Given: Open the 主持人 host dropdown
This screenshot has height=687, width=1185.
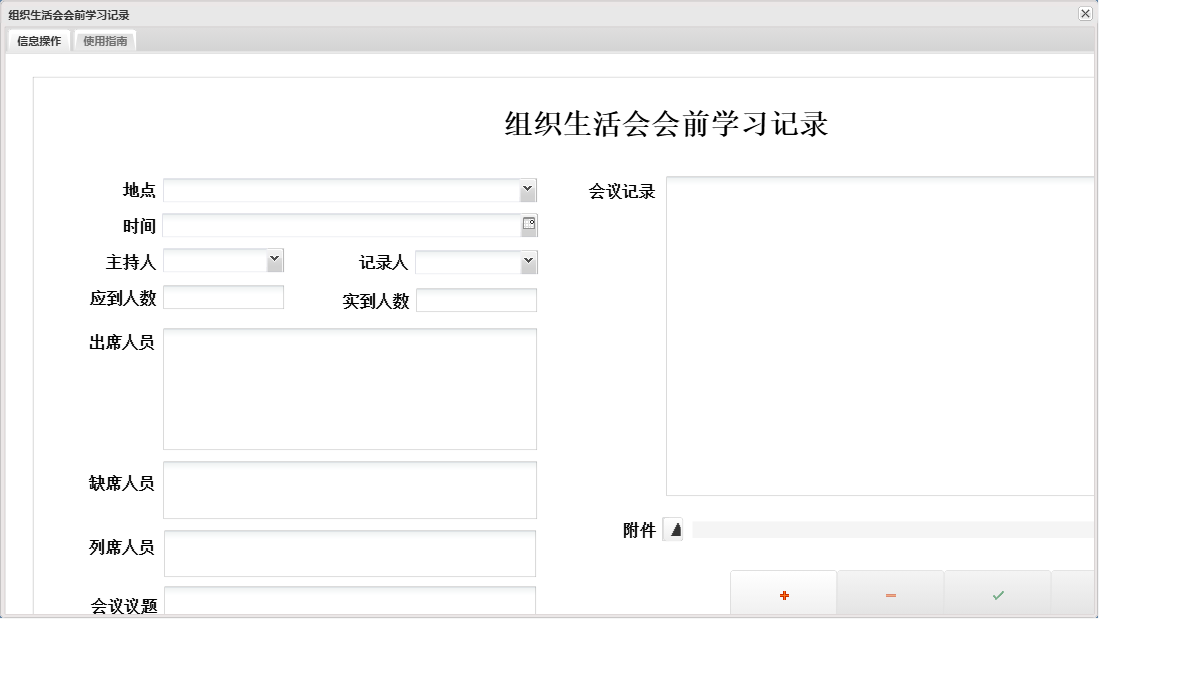Looking at the screenshot, I should click(276, 260).
